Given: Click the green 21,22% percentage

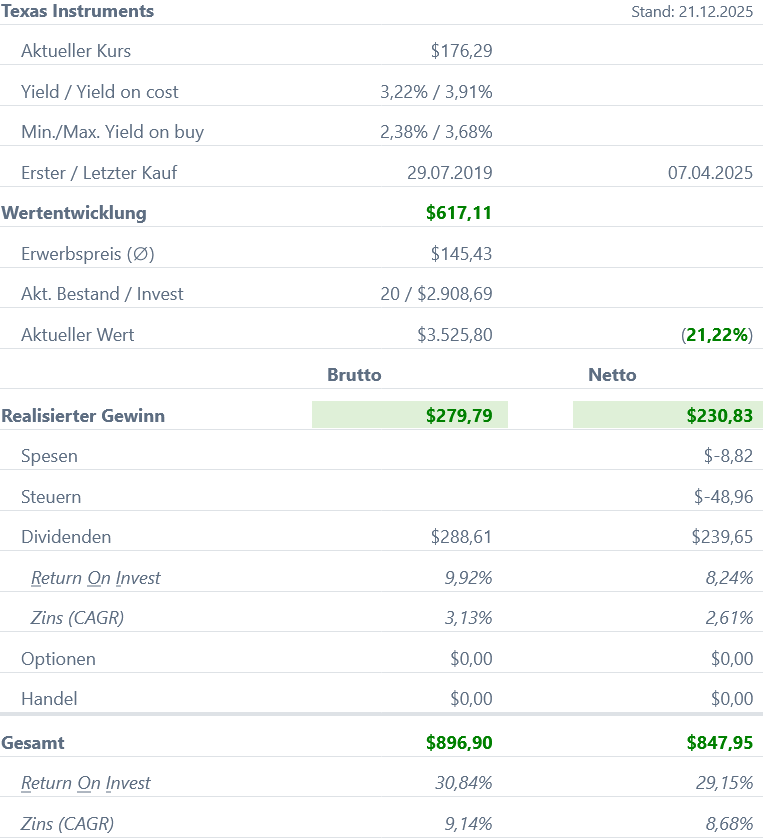Looking at the screenshot, I should point(716,335).
